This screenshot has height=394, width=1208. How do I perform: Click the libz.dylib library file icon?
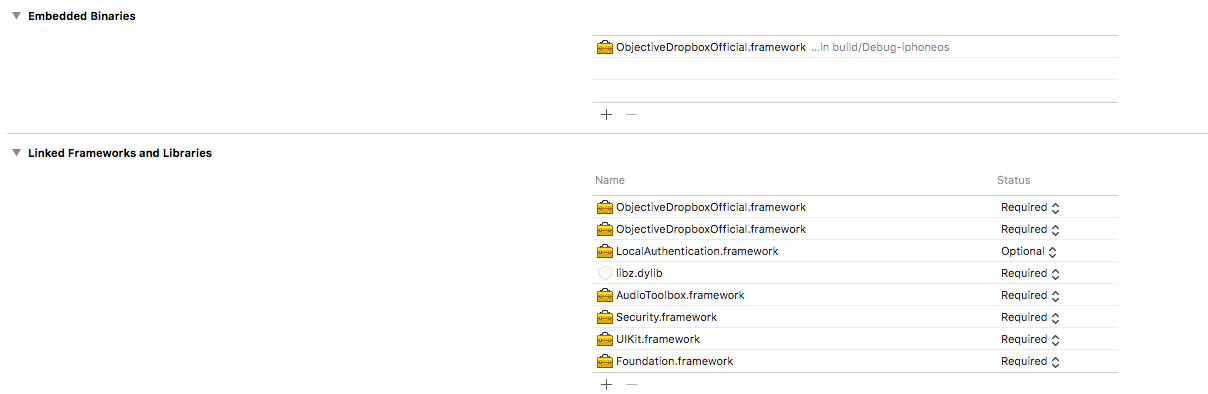[x=604, y=273]
